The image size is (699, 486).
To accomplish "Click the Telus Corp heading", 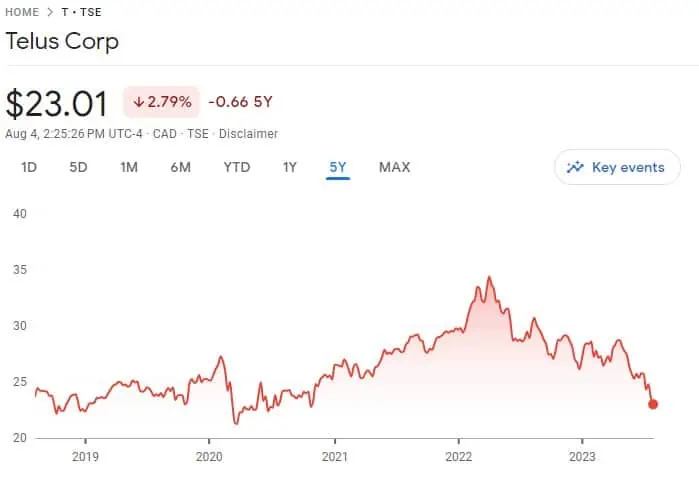I will pyautogui.click(x=62, y=42).
